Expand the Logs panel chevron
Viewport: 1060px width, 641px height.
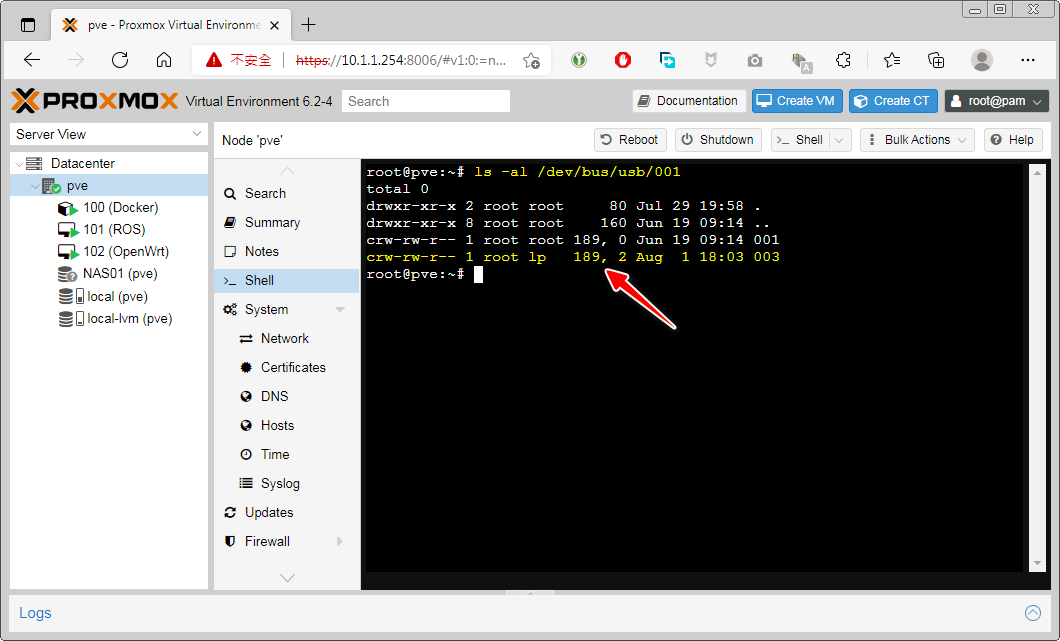pos(1033,613)
